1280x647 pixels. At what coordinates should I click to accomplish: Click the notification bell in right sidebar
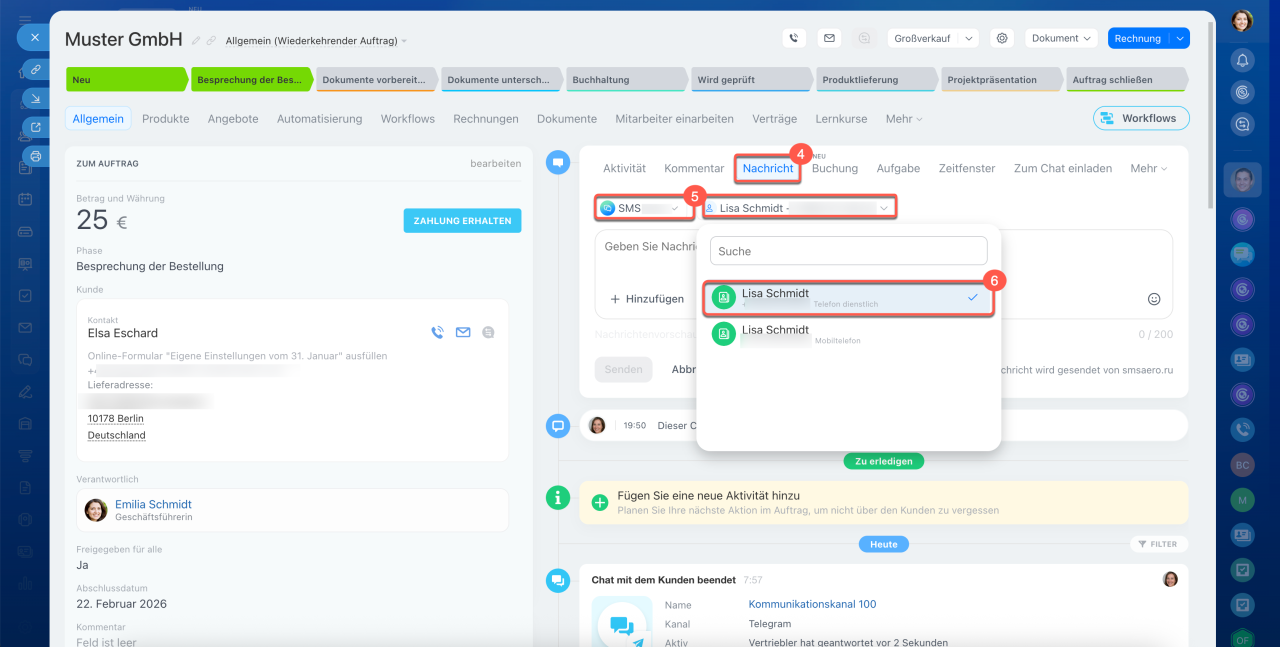1242,60
